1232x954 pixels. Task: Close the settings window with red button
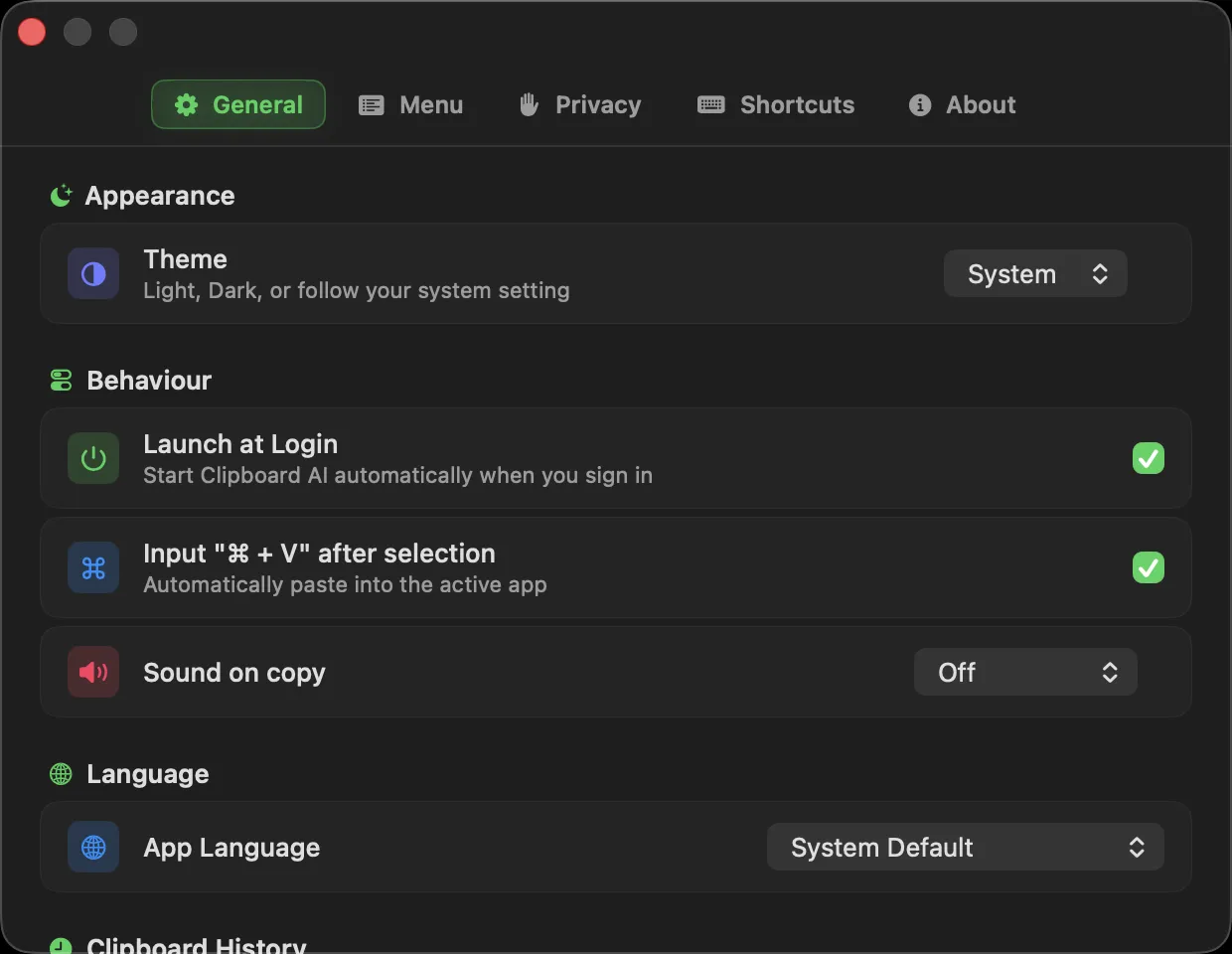[32, 32]
